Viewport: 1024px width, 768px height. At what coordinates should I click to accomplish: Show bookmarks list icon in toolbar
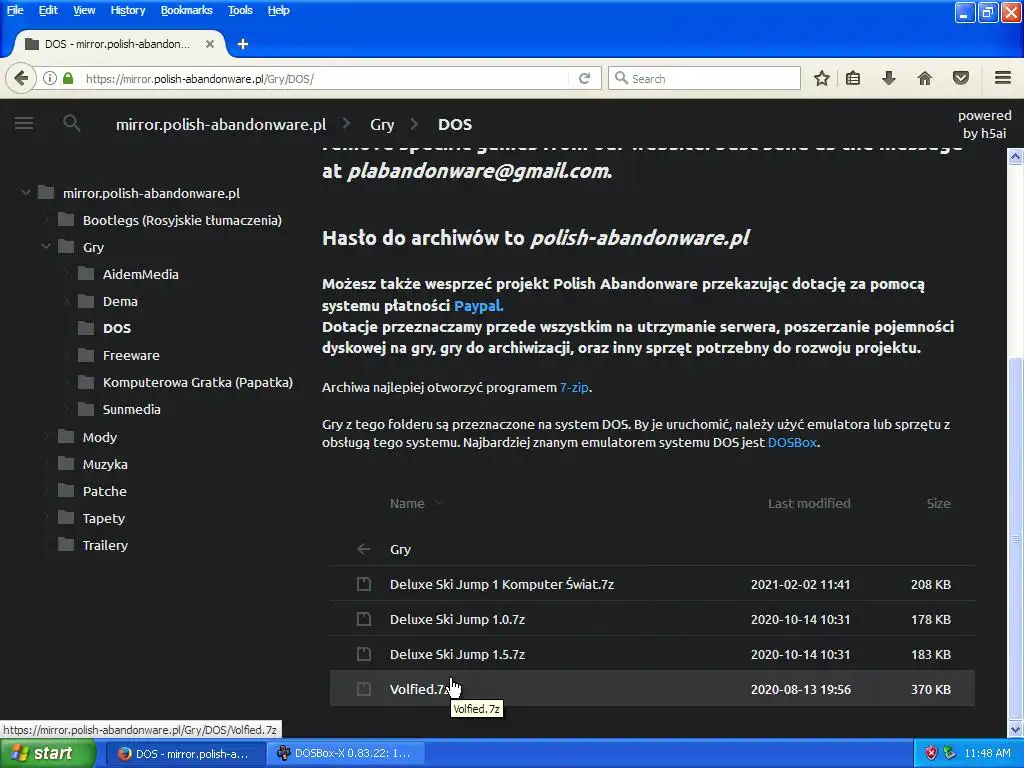pos(853,78)
